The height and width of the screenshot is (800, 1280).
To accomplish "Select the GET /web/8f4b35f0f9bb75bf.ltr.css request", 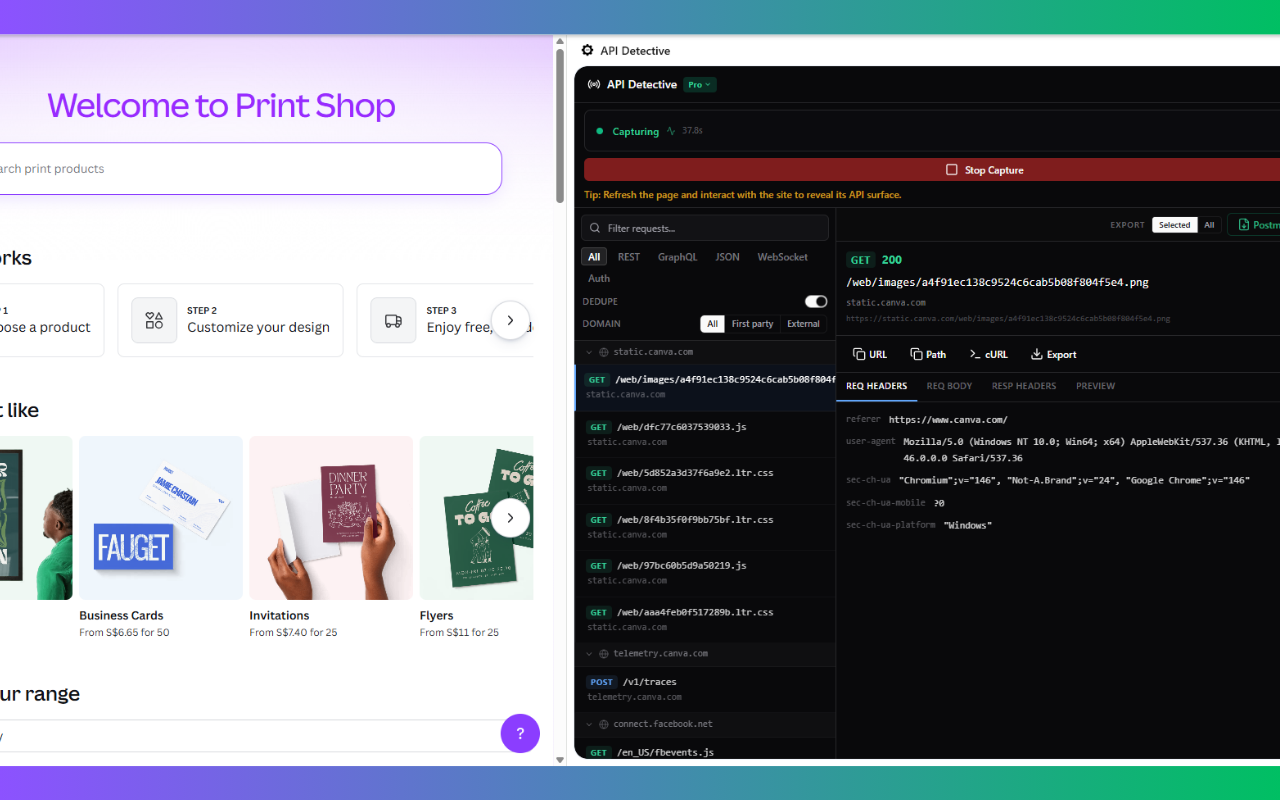I will [705, 527].
